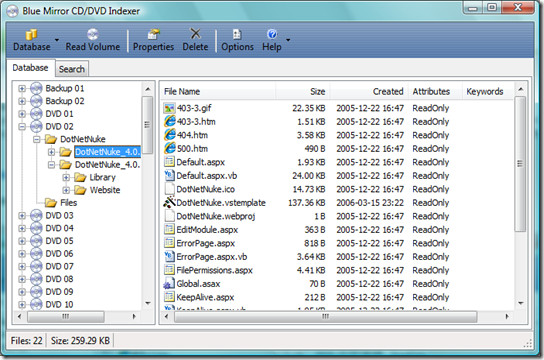544x360 pixels.
Task: Click the 137.36 KB size value
Action: point(307,203)
